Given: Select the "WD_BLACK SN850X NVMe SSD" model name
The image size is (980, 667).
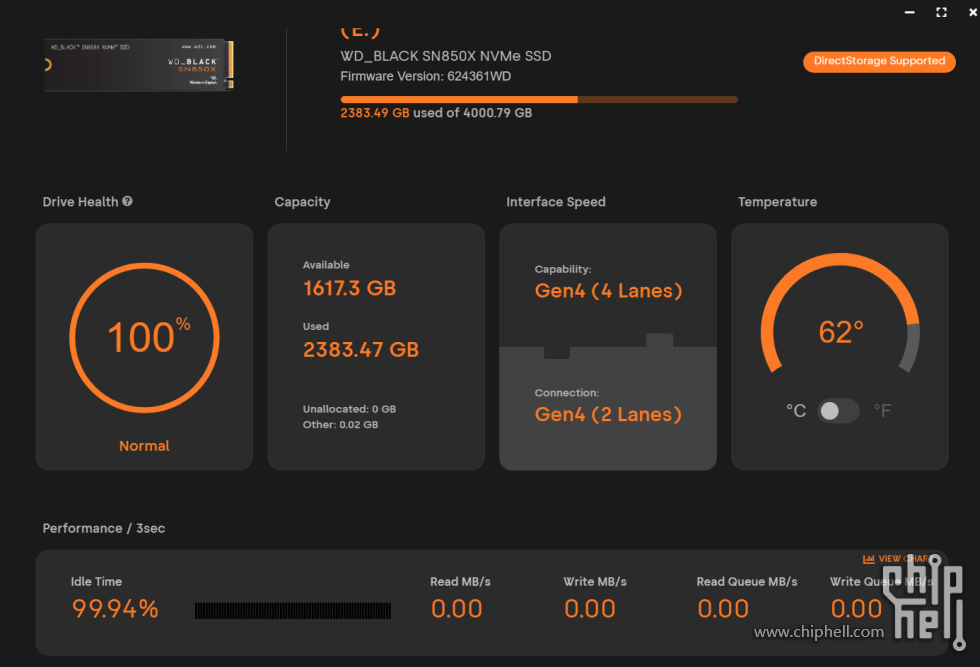Looking at the screenshot, I should point(446,56).
